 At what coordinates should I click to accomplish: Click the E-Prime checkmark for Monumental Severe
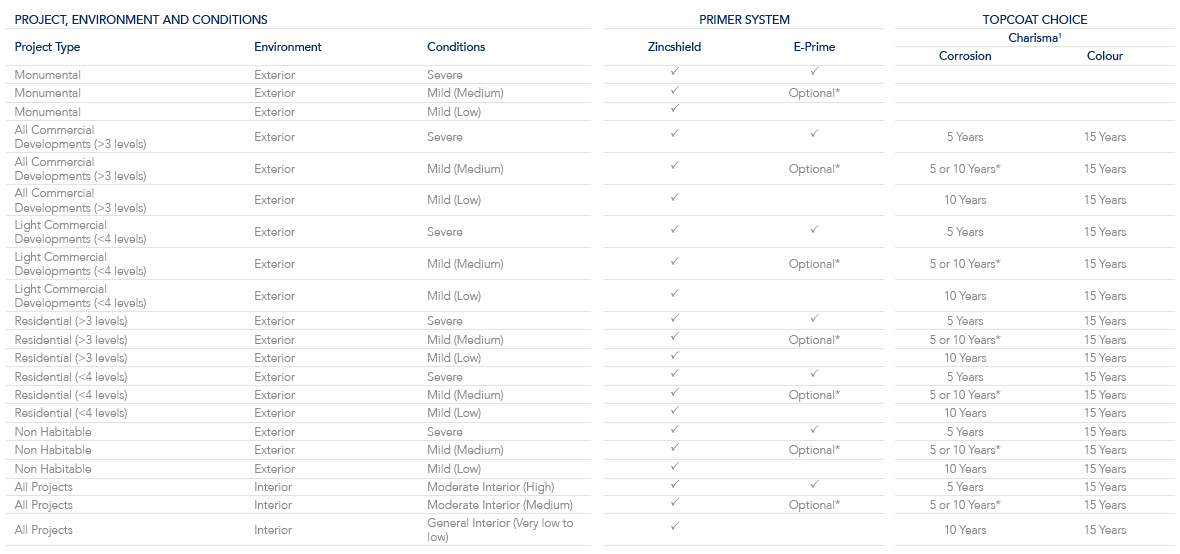point(814,72)
